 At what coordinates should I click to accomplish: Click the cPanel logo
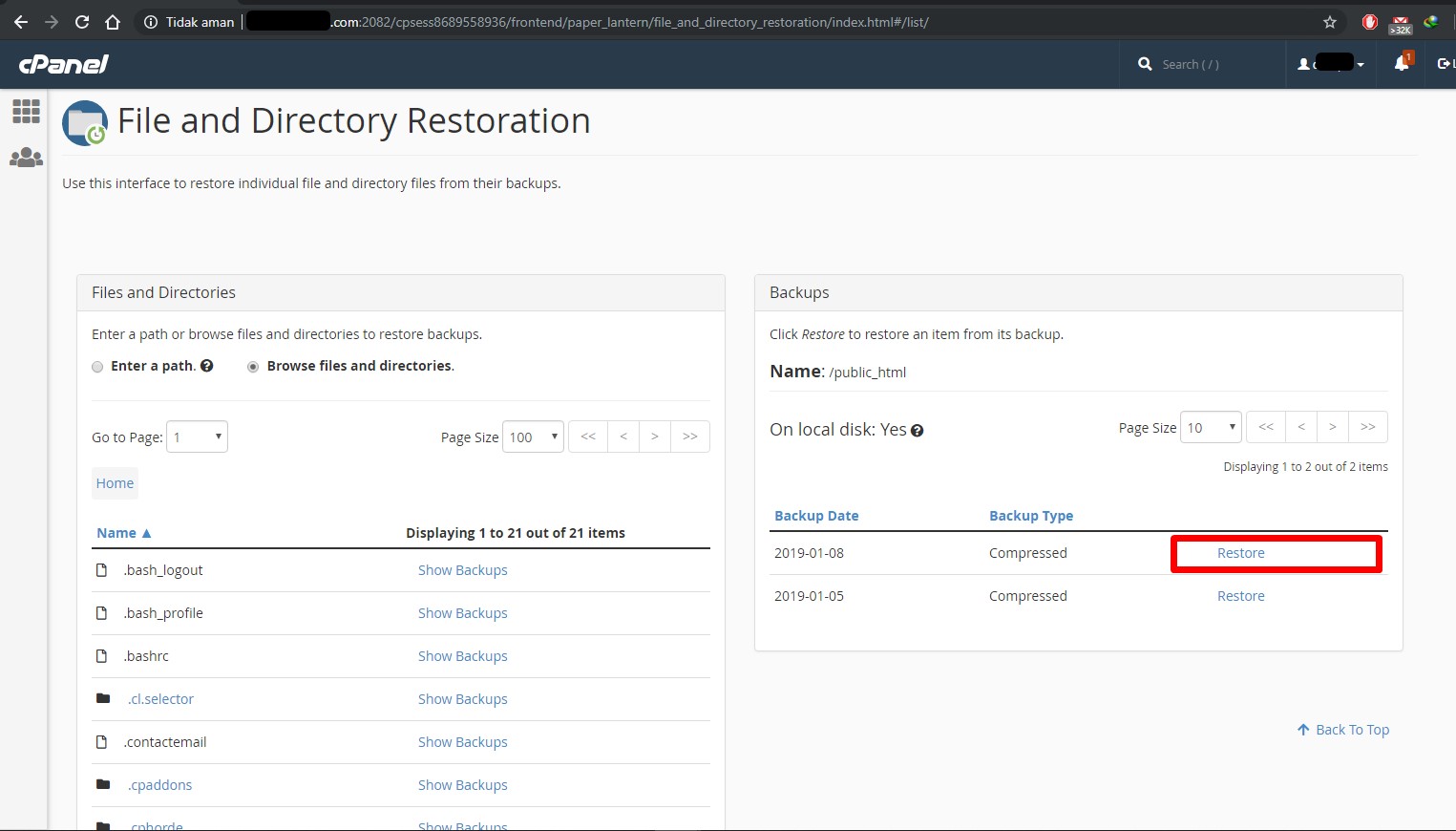pyautogui.click(x=63, y=64)
